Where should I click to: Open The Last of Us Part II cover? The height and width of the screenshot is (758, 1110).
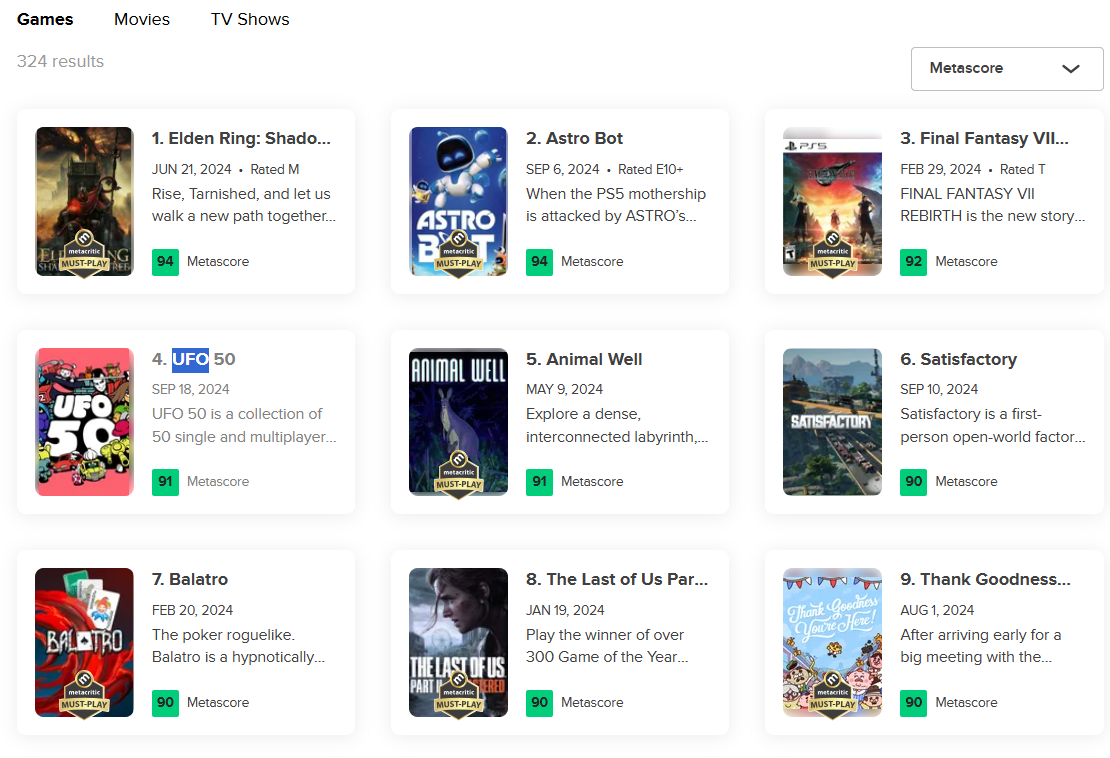458,643
